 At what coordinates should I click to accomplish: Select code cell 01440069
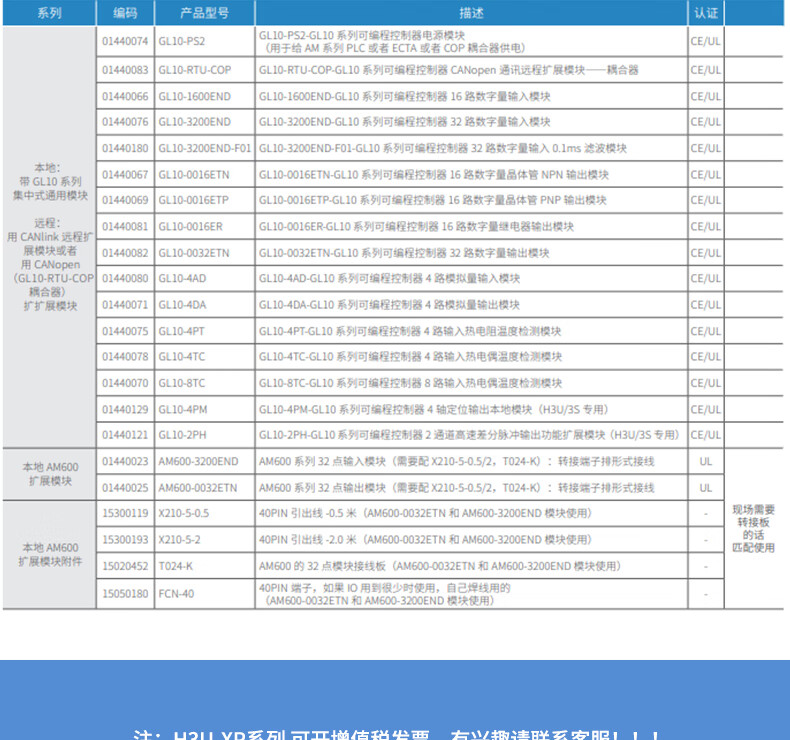coord(125,200)
